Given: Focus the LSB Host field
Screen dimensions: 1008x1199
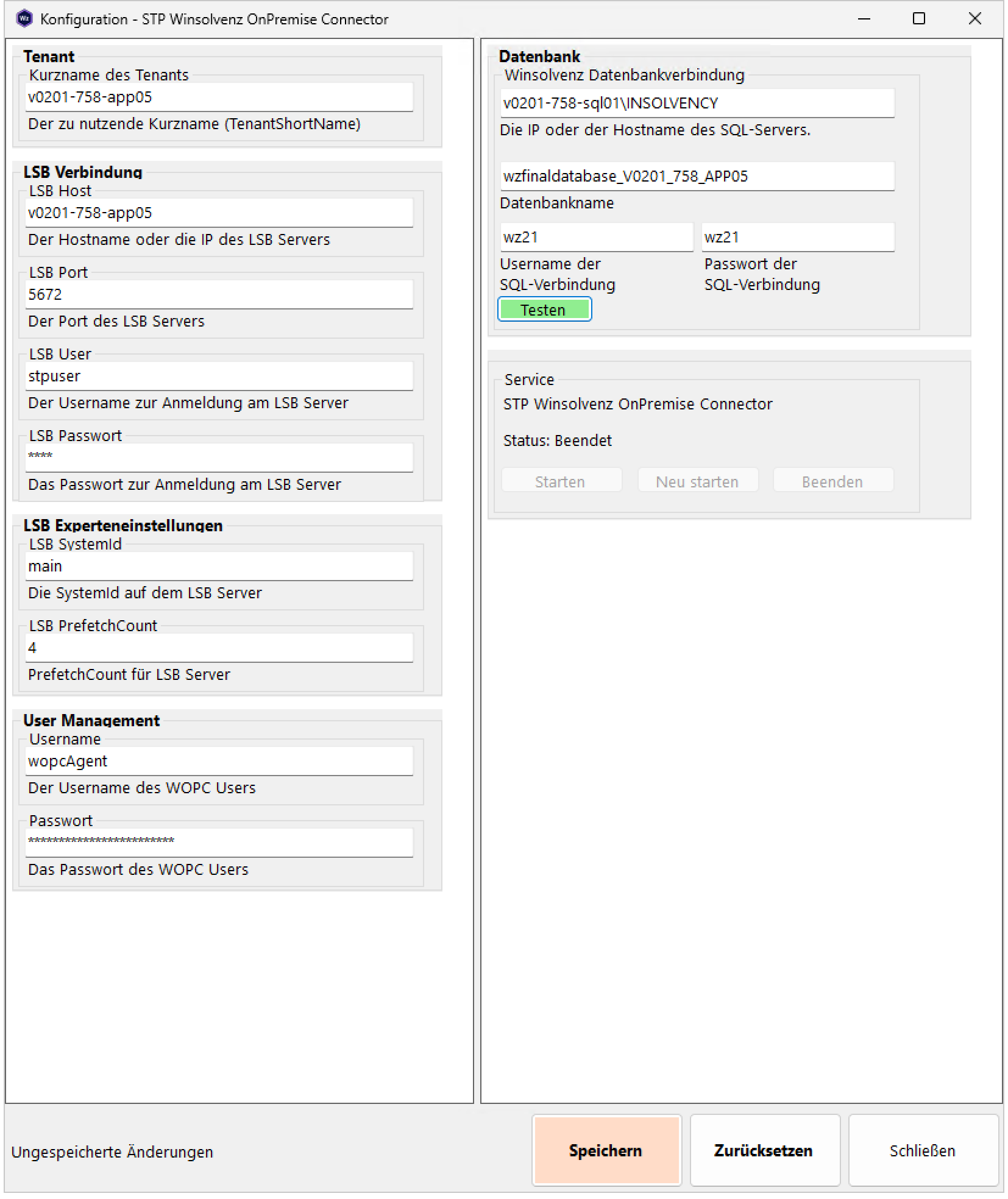Looking at the screenshot, I should [x=219, y=213].
